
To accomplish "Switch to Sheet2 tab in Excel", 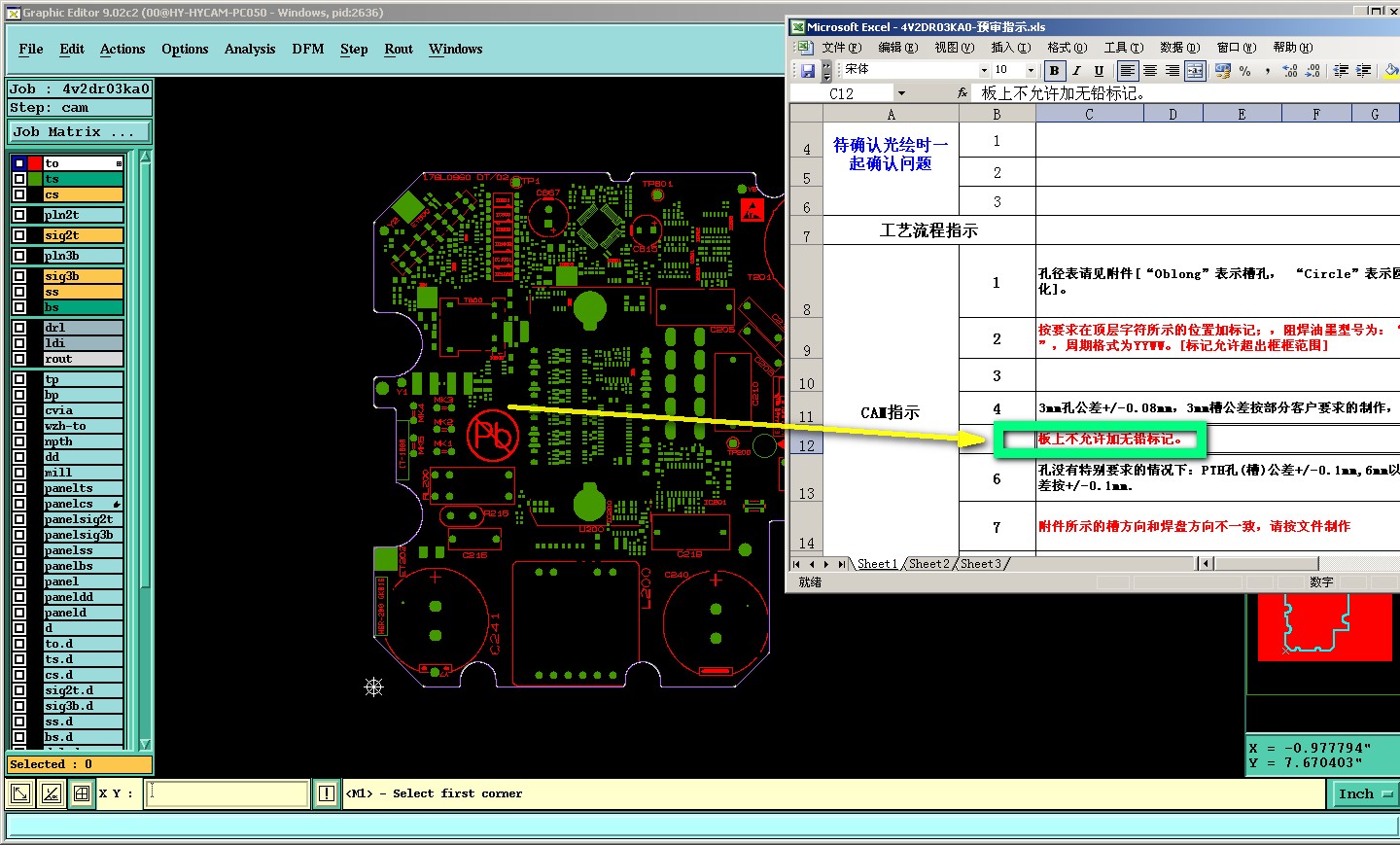I will coord(928,564).
